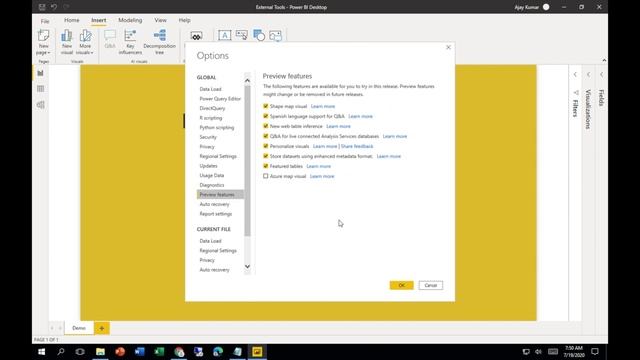The width and height of the screenshot is (640, 360).
Task: Click the options list scroll-down arrow
Action: [x=247, y=267]
